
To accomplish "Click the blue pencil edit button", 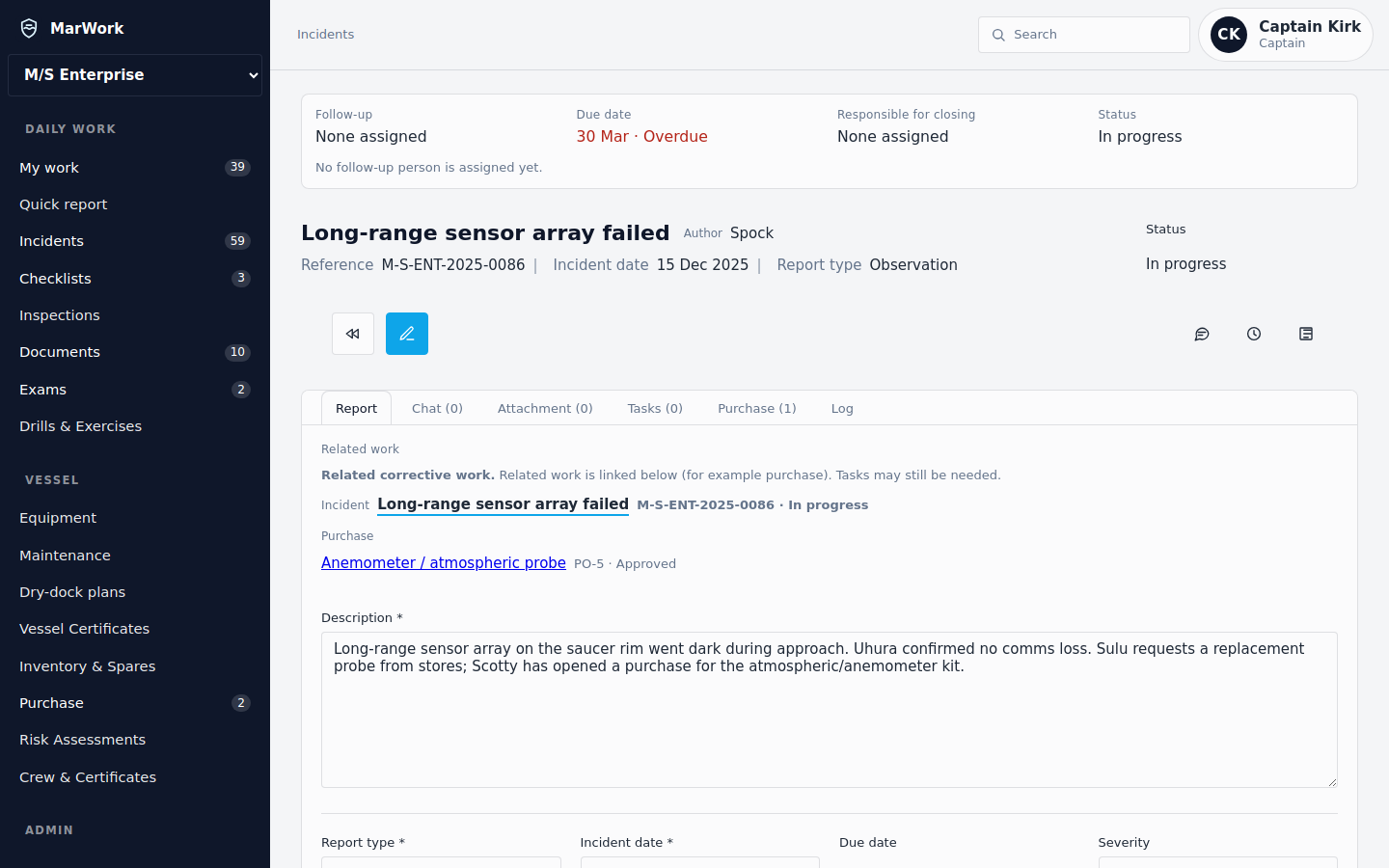I will [407, 334].
